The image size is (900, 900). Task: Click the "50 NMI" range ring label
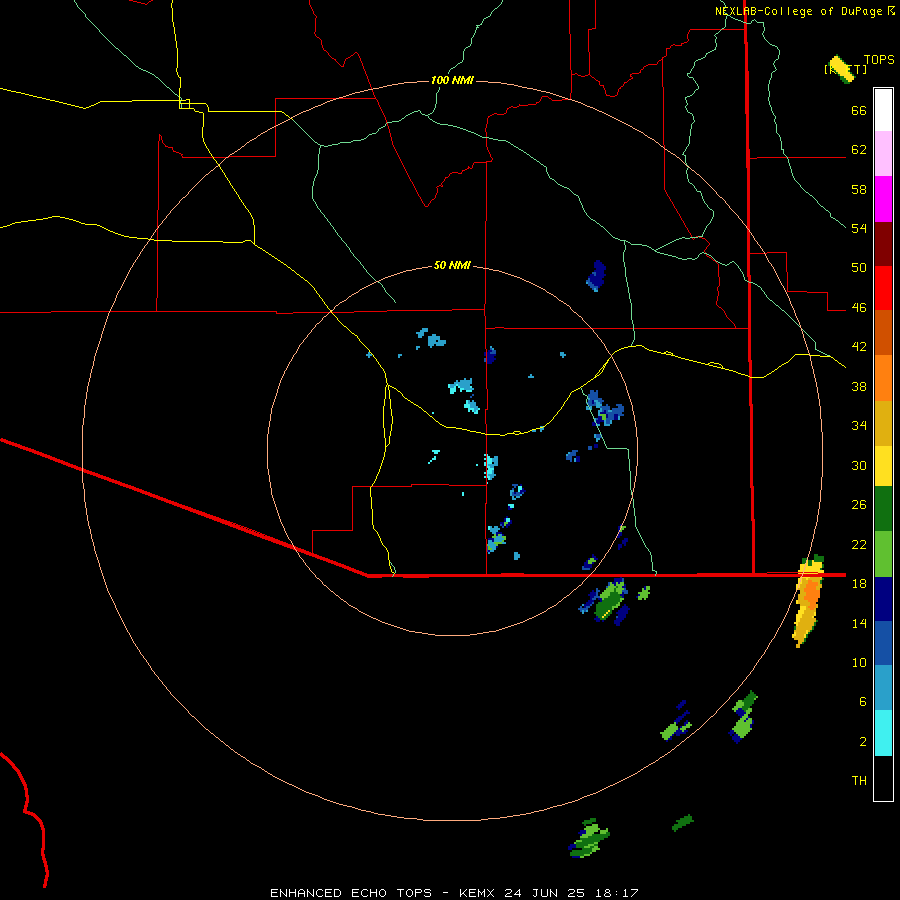pyautogui.click(x=452, y=265)
